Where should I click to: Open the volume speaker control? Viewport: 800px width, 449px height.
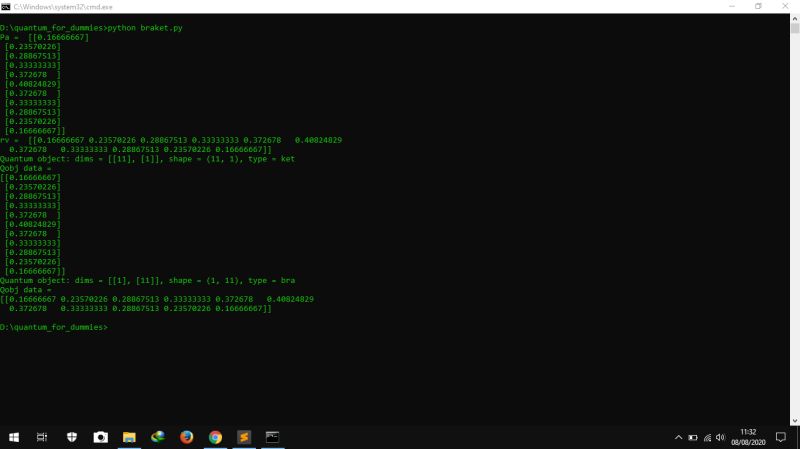(720, 437)
